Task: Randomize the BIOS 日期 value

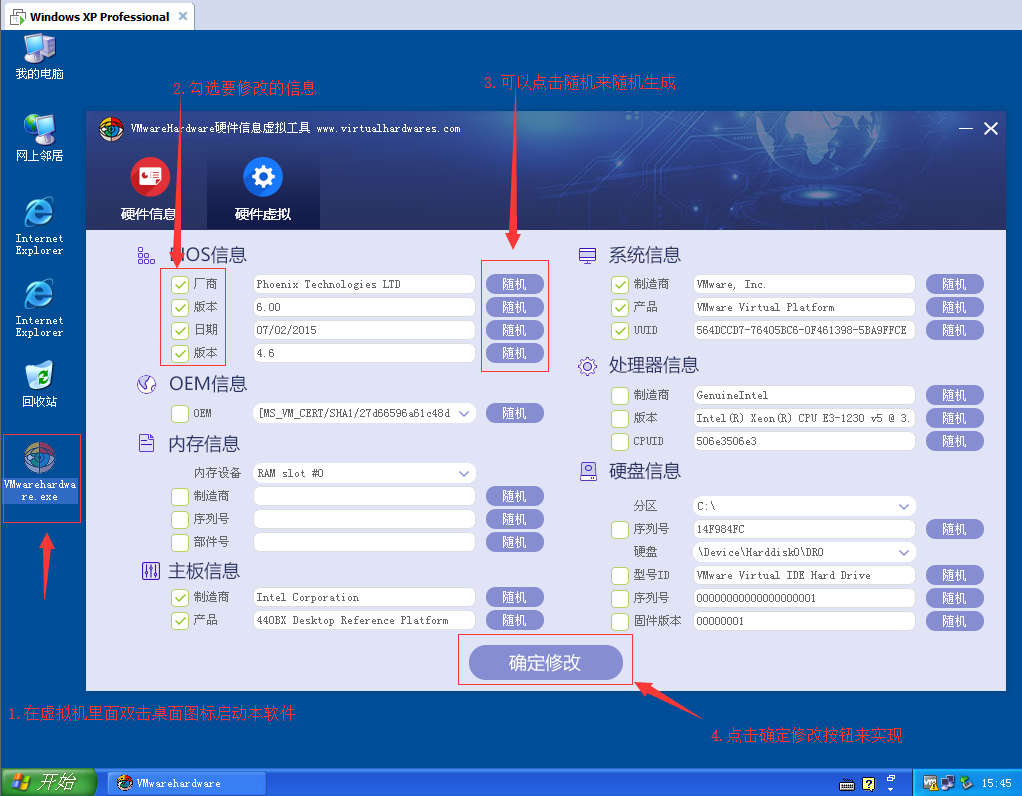Action: pos(514,331)
